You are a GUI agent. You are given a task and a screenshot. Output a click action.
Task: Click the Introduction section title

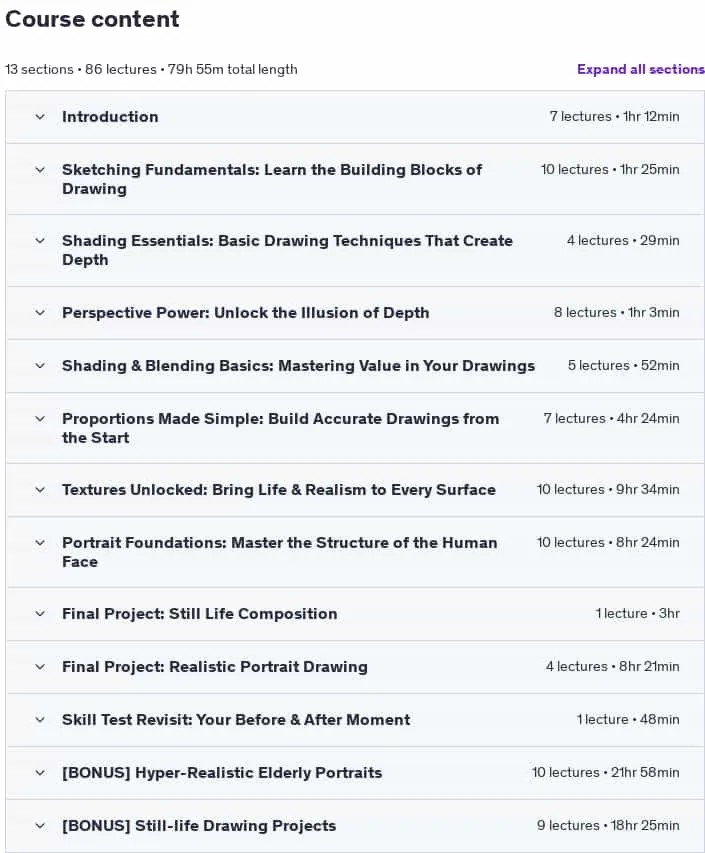tap(110, 117)
